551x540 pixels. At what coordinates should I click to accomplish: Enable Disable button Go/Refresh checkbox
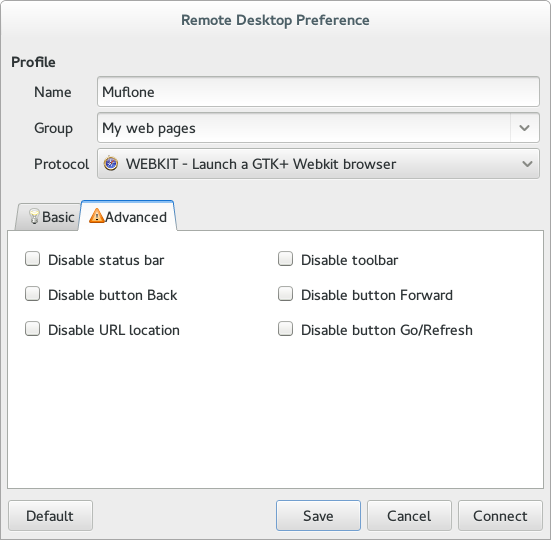click(285, 329)
